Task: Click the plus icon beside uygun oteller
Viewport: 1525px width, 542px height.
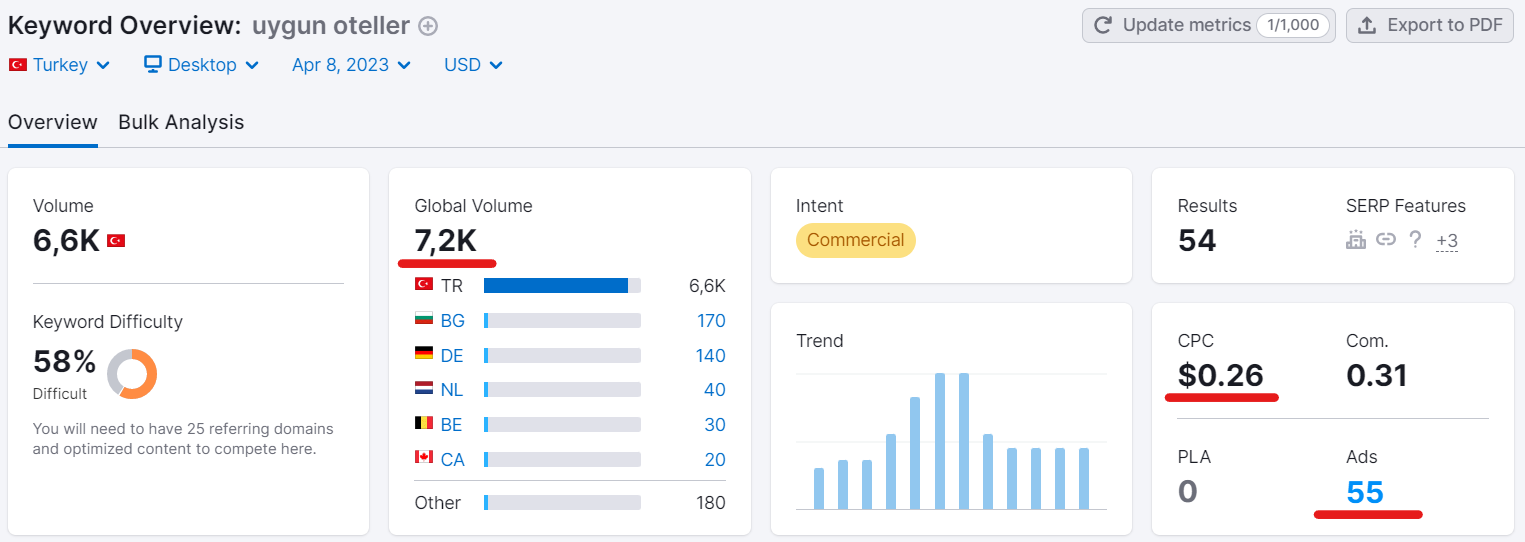Action: tap(428, 27)
